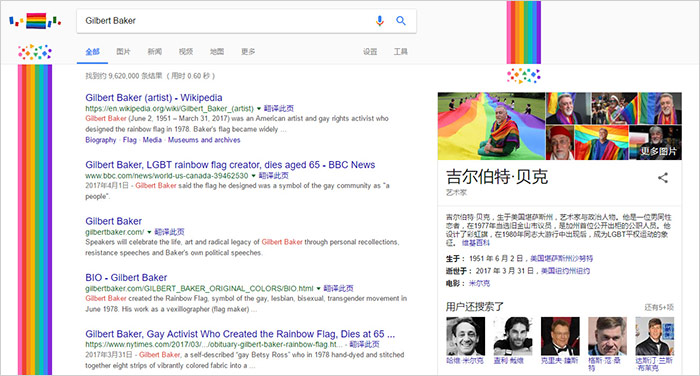Image resolution: width=700 pixels, height=376 pixels.
Task: Open the 设置 menu
Action: 370,52
